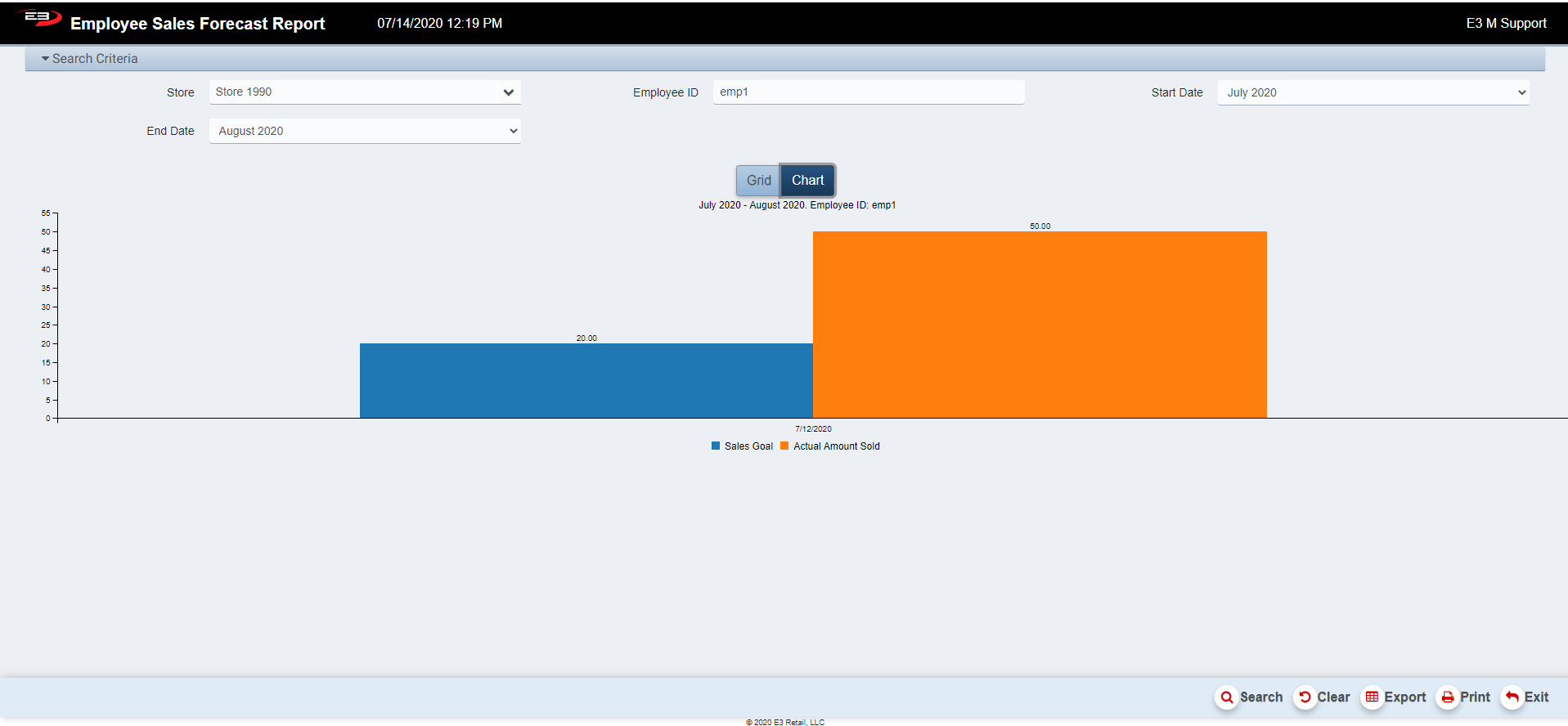The height and width of the screenshot is (726, 1568).
Task: Switch to the Grid view
Action: pyautogui.click(x=758, y=181)
